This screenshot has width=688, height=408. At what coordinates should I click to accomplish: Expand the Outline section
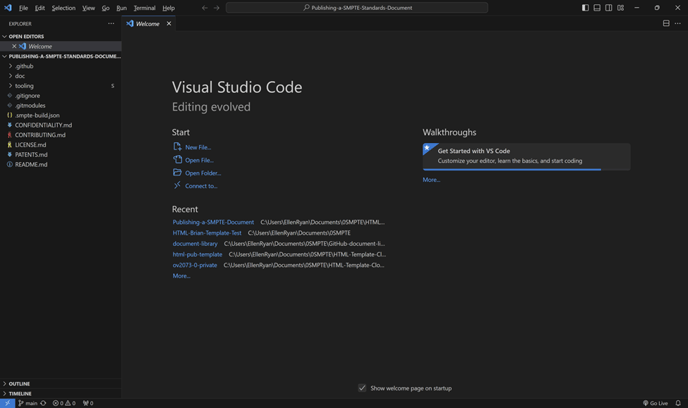coord(19,384)
